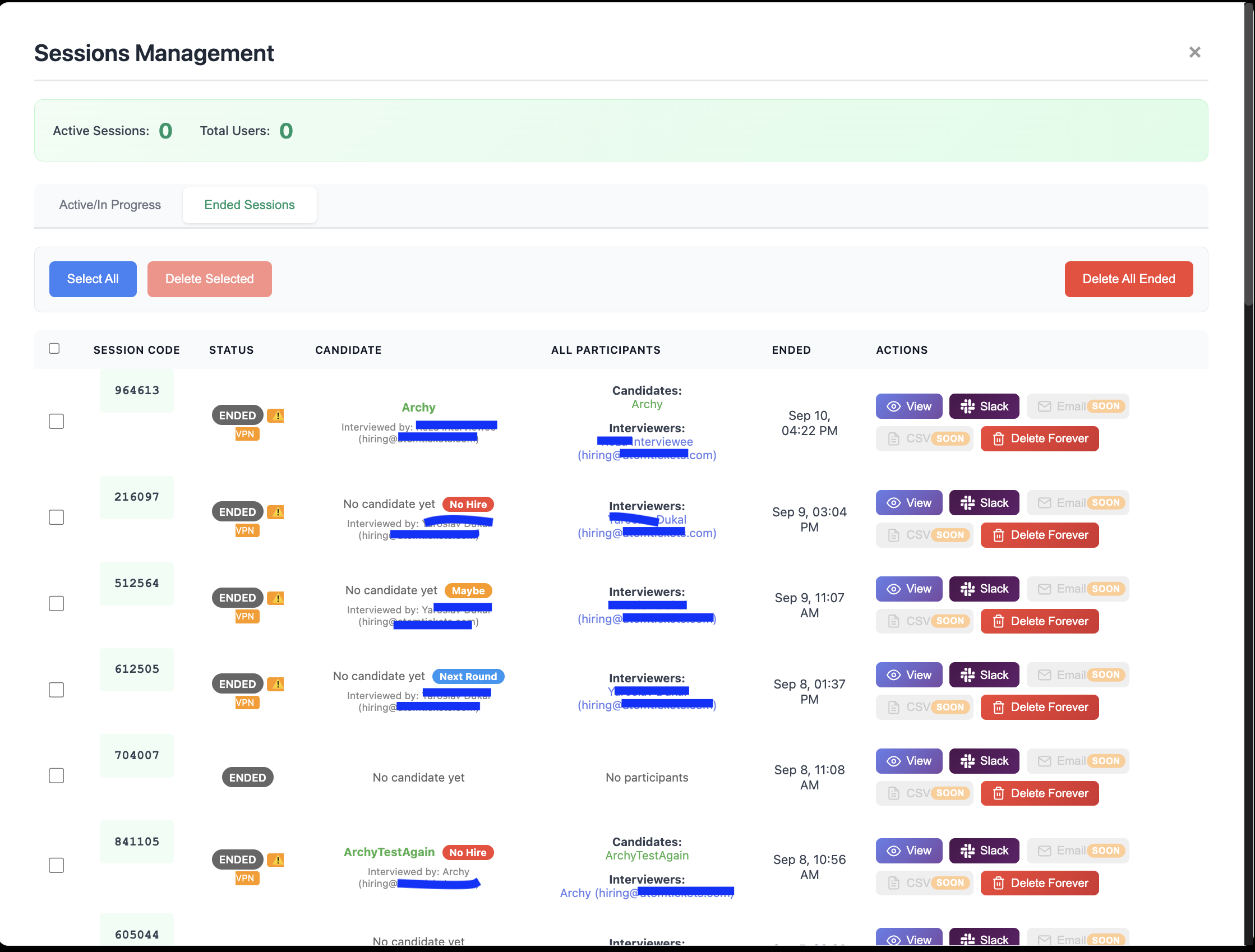Click the Ended column header
The height and width of the screenshot is (952, 1255).
coord(791,350)
